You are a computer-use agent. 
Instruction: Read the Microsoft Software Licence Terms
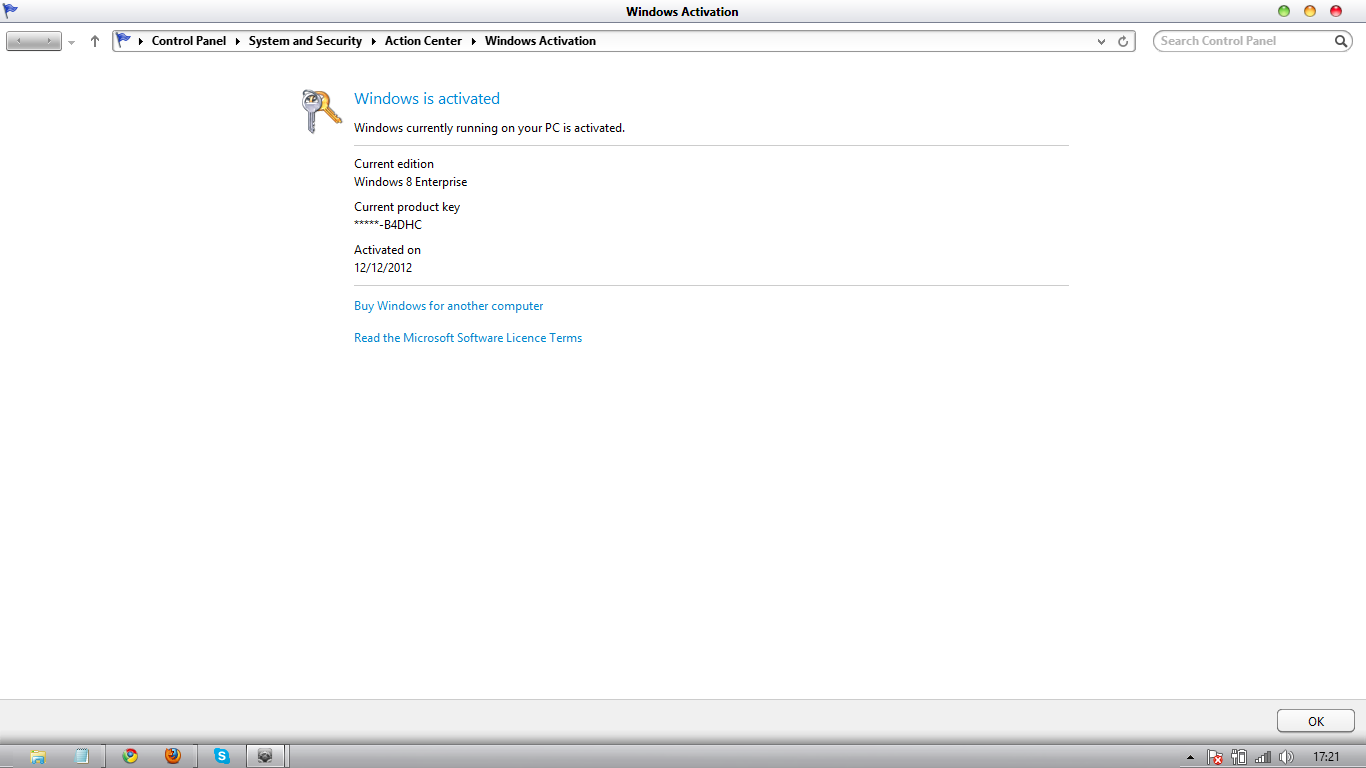pos(468,338)
